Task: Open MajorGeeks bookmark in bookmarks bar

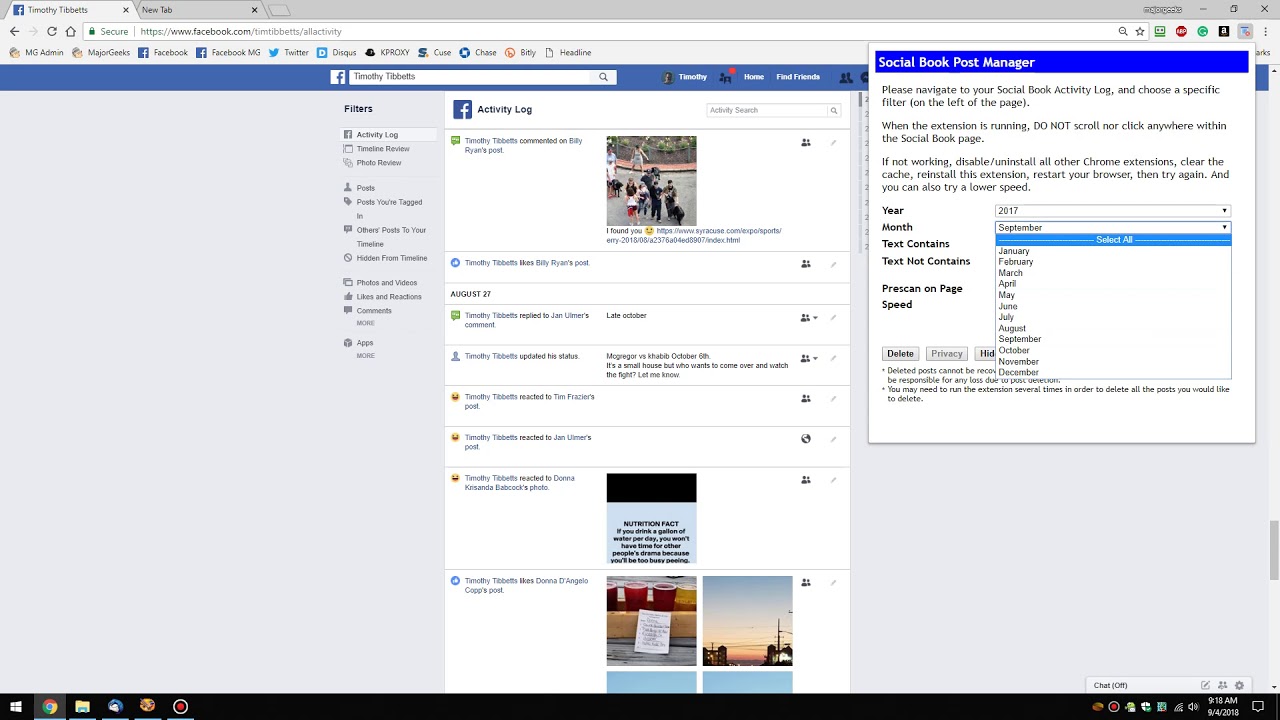Action: click(100, 53)
